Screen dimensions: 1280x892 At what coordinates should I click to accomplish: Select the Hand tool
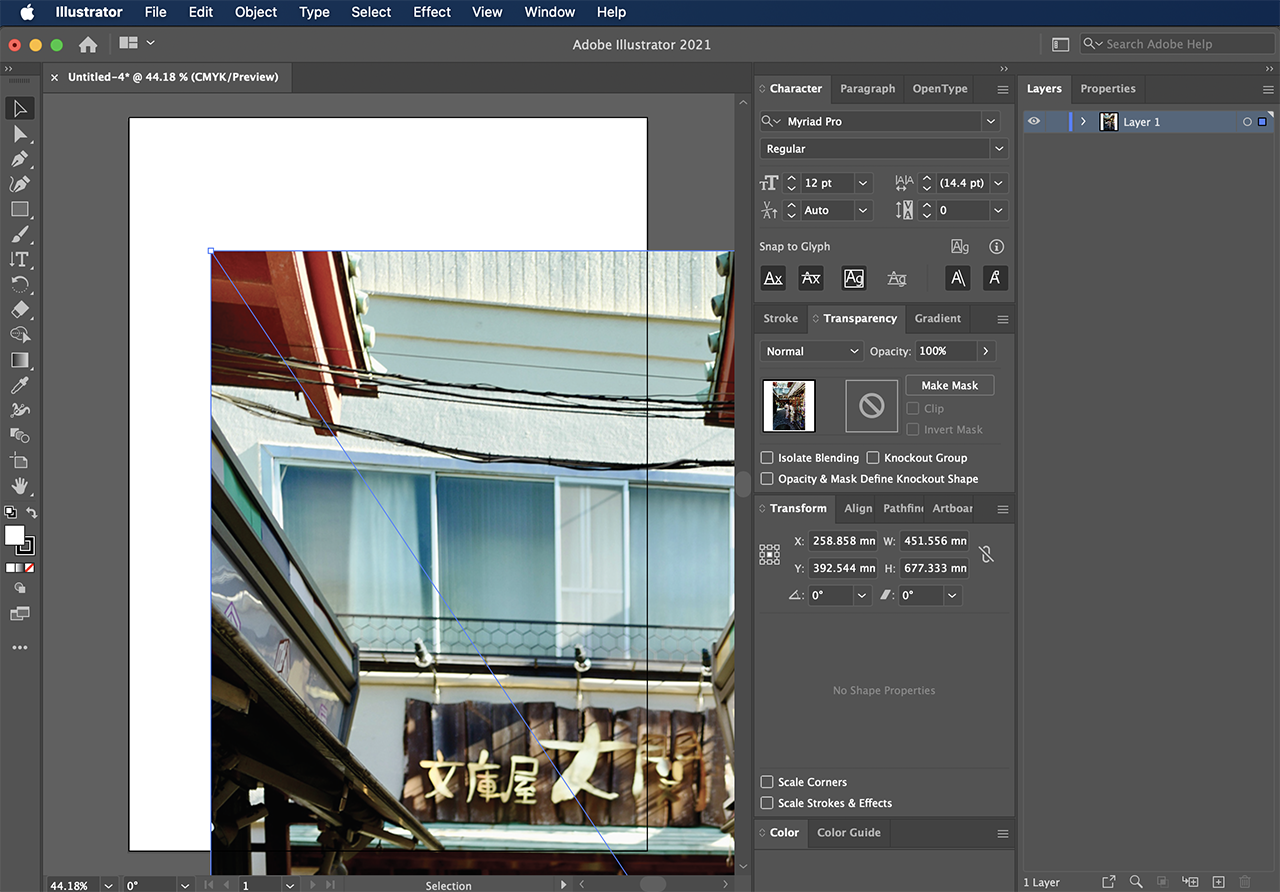point(19,486)
